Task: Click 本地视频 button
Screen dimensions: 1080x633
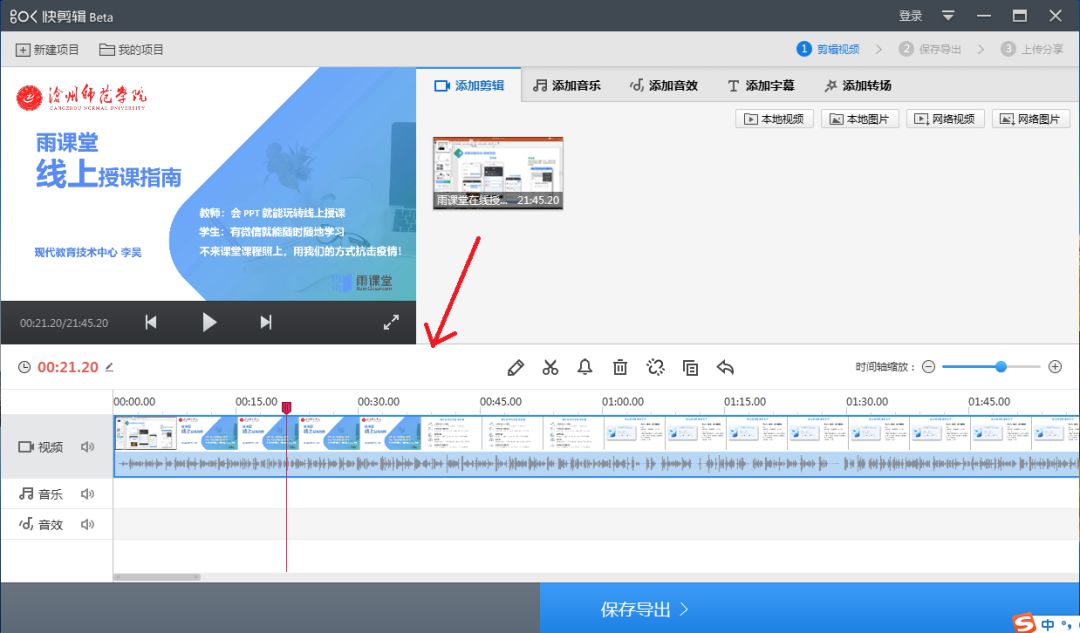Action: (774, 118)
